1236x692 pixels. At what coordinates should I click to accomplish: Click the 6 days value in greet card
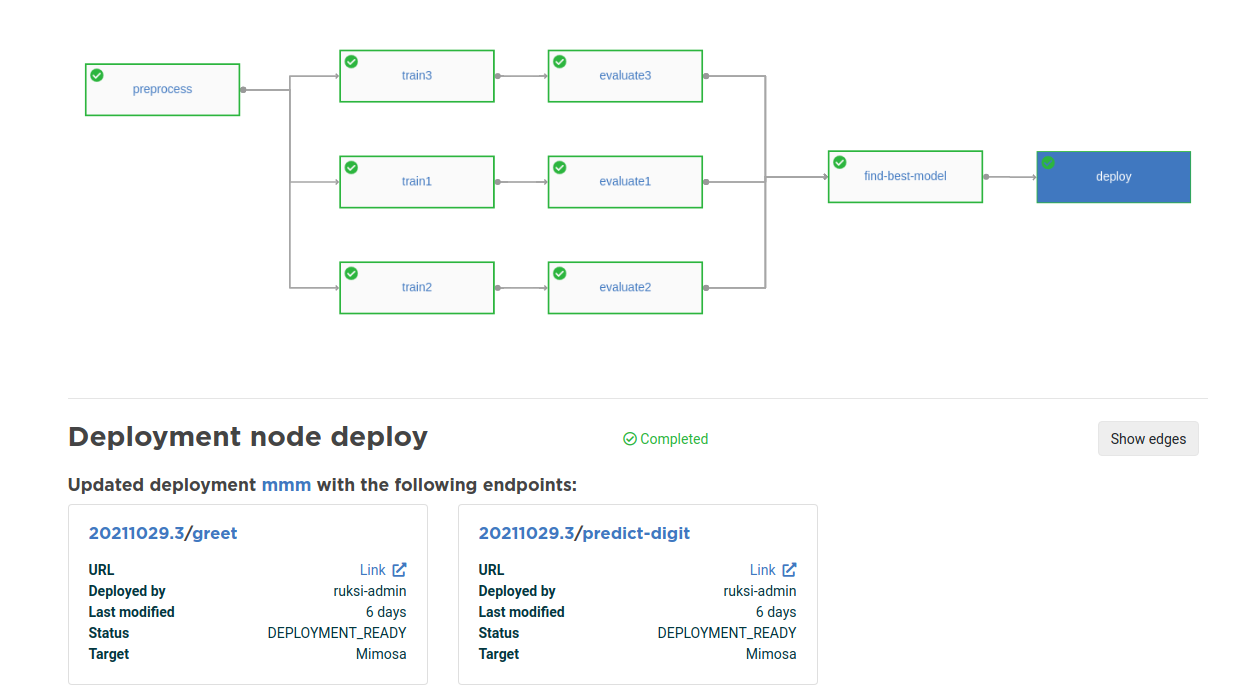[x=386, y=612]
